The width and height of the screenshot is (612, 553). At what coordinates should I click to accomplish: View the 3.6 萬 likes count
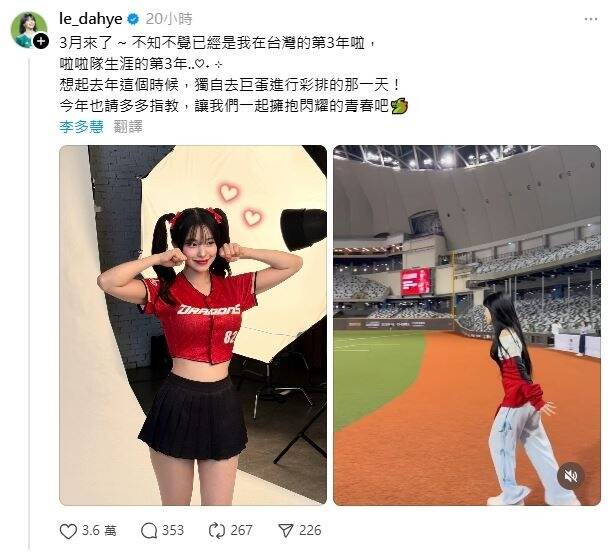click(99, 531)
